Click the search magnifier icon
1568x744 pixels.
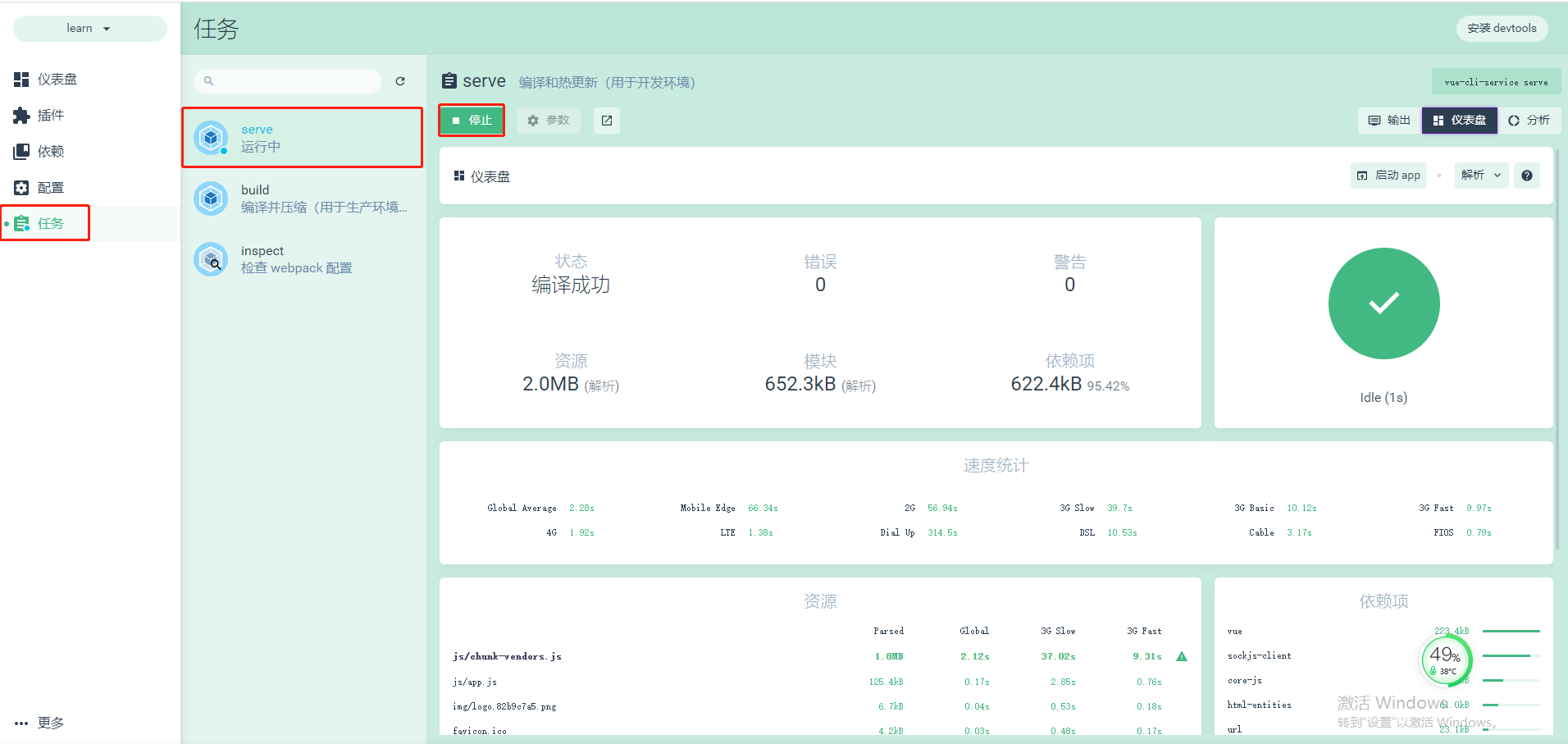(x=209, y=81)
